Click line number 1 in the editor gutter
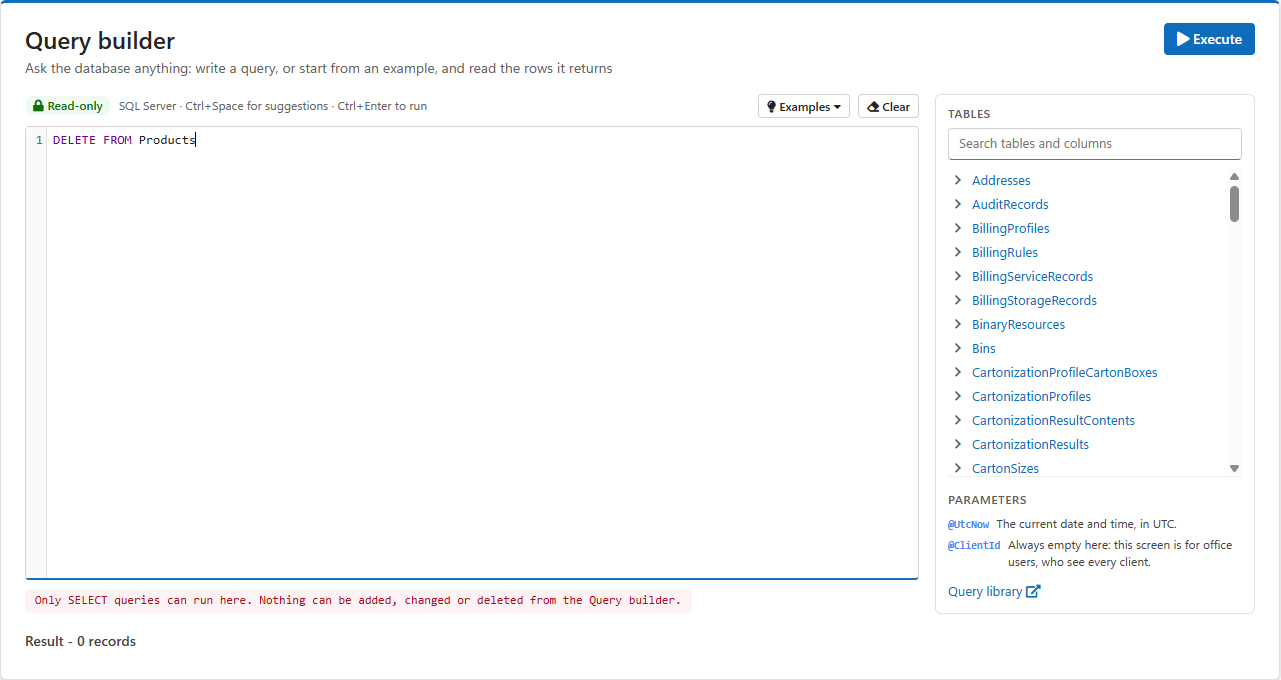Viewport: 1281px width, 680px height. [x=39, y=140]
